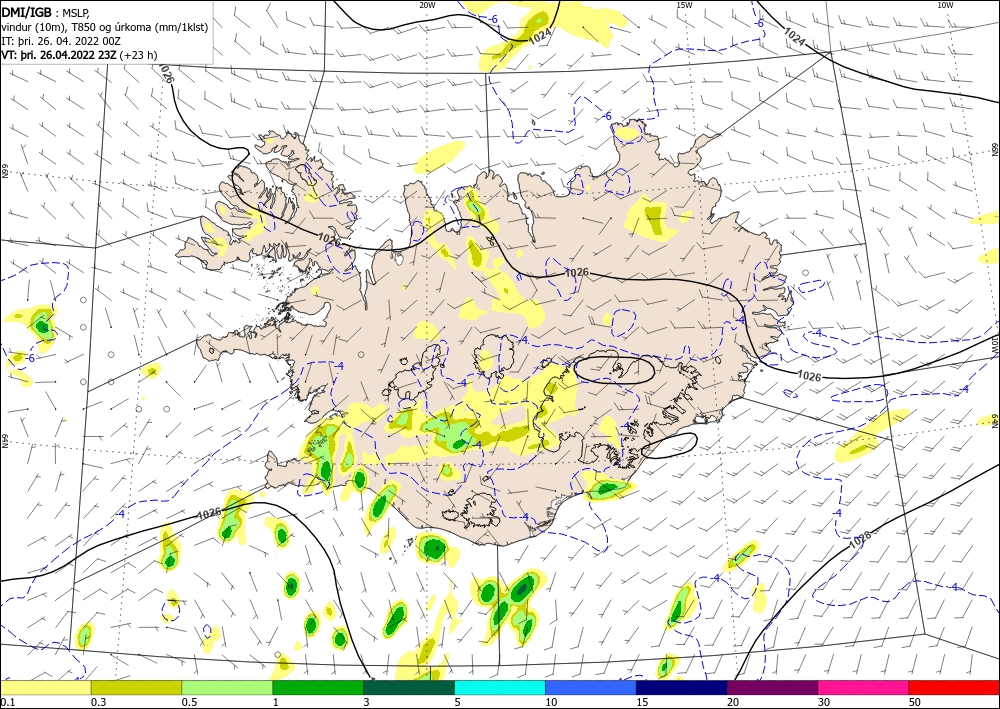Click the navy 15–20 legend swatch
1000x709 pixels.
coord(682,687)
